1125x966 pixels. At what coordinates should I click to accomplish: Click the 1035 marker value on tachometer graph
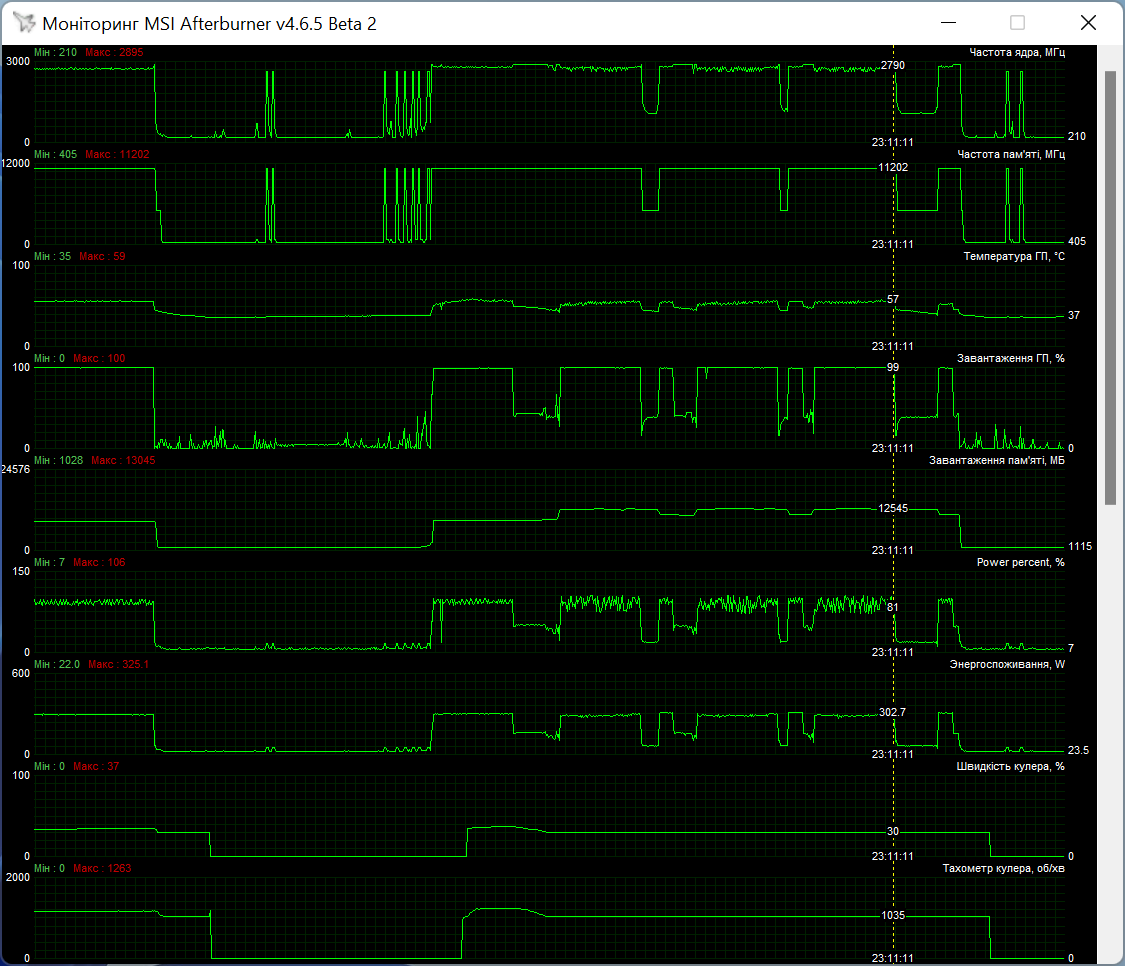(893, 915)
